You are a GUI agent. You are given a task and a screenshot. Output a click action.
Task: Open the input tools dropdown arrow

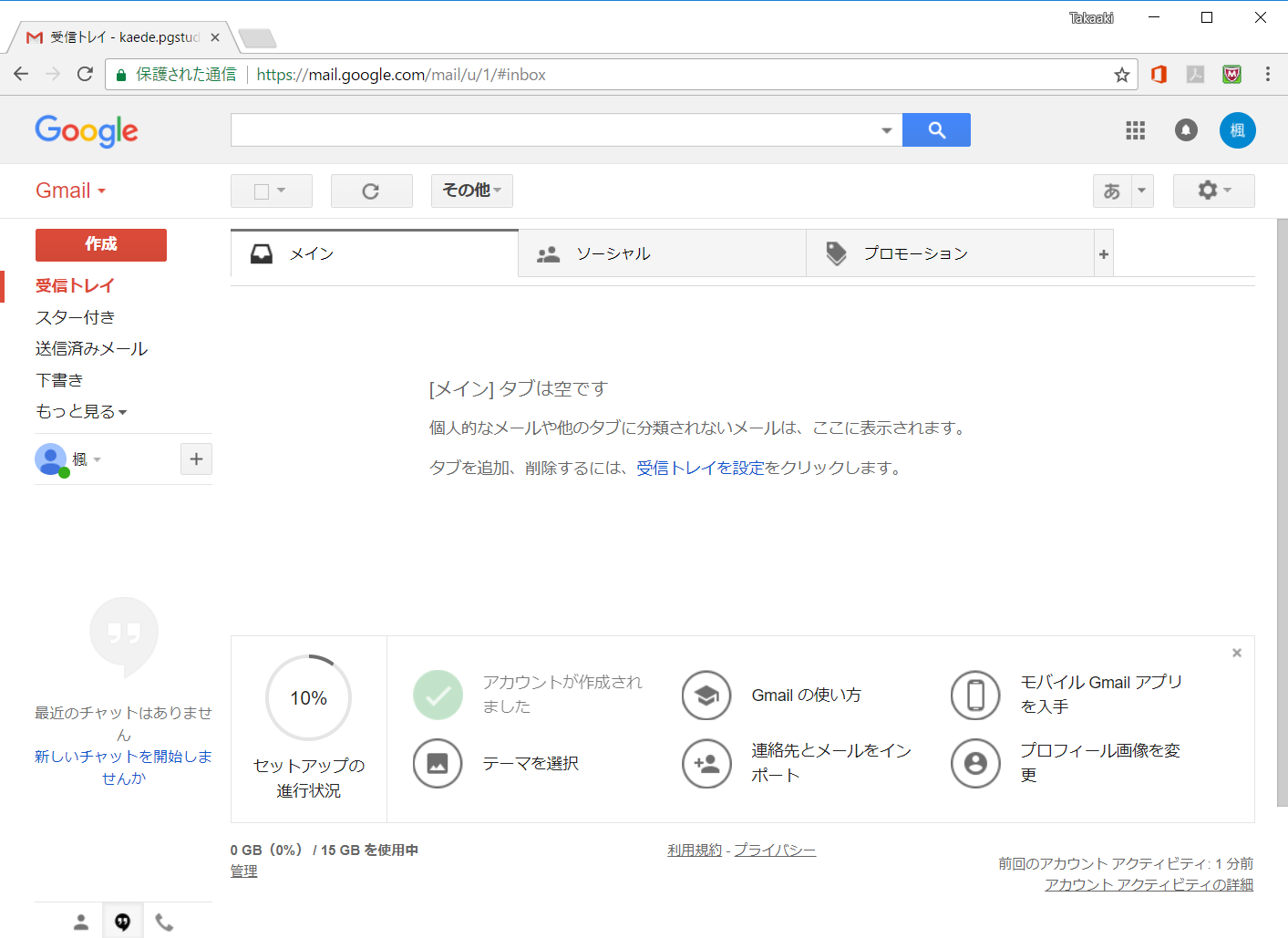[1142, 191]
